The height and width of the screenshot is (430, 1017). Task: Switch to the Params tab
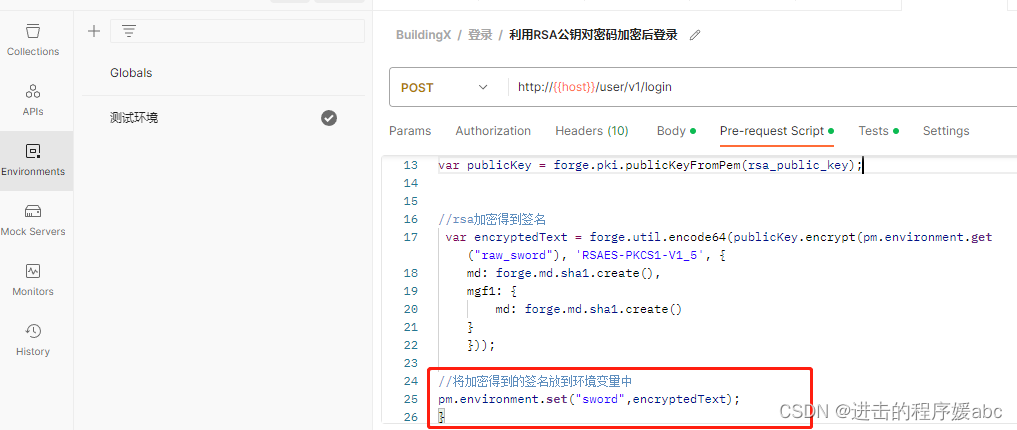(x=410, y=131)
